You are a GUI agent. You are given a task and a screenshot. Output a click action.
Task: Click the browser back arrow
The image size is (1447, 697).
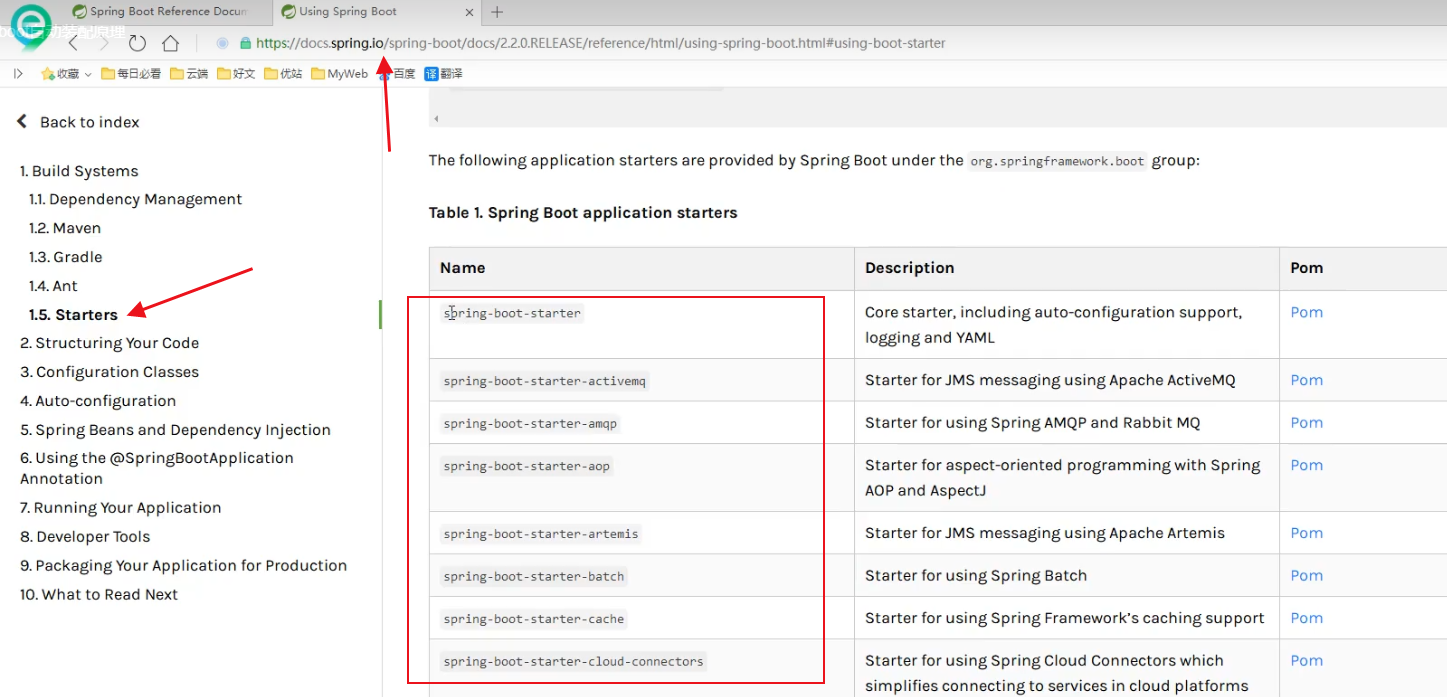click(x=73, y=43)
